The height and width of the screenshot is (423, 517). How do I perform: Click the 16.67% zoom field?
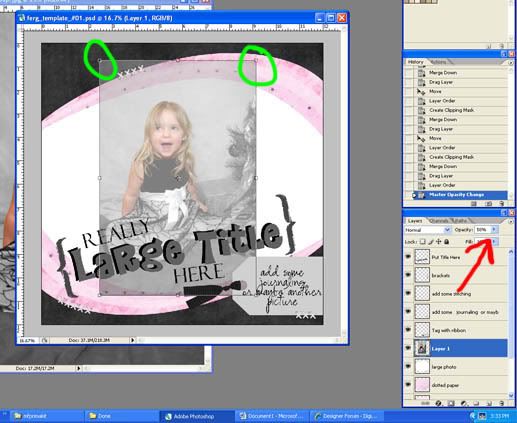coord(27,340)
